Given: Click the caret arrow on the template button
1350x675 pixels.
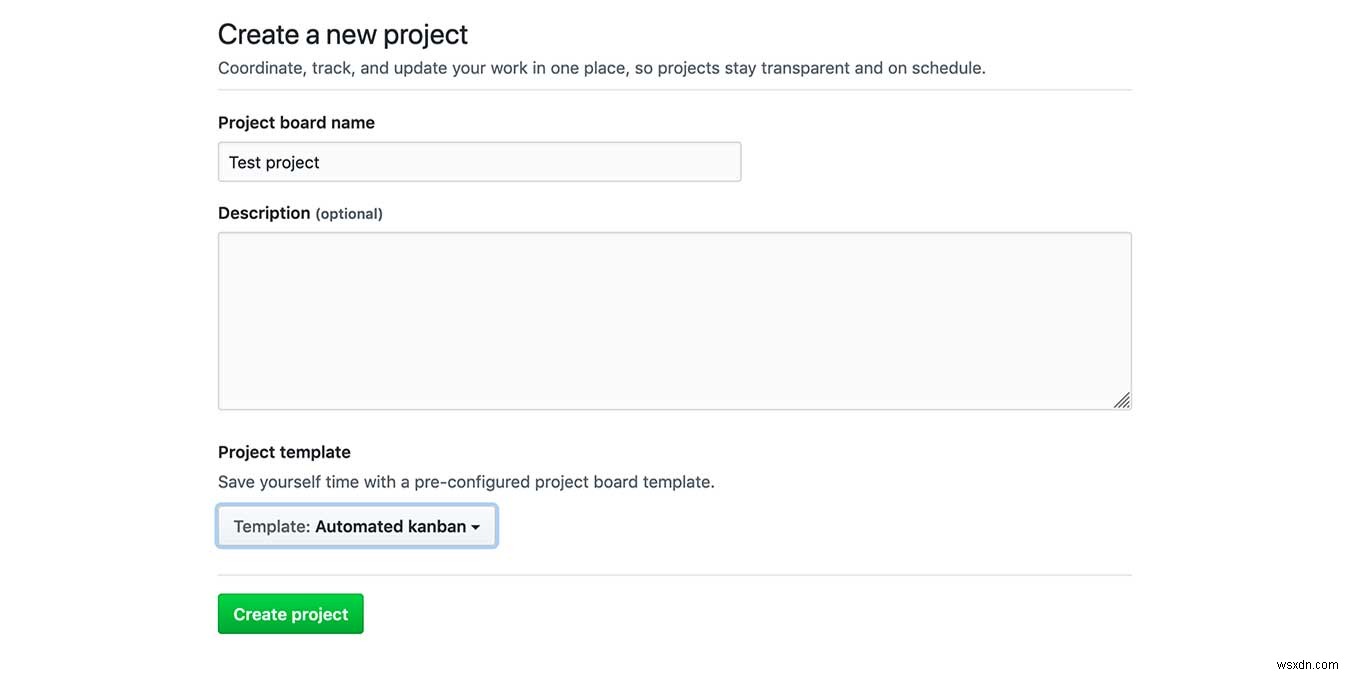Looking at the screenshot, I should click(477, 526).
